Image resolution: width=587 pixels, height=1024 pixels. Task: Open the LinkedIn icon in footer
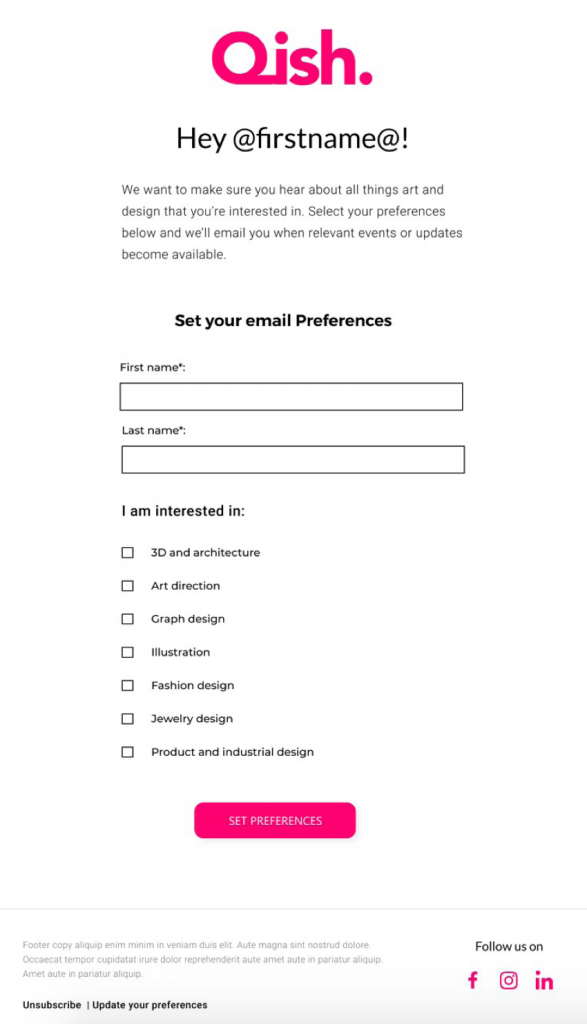click(x=544, y=980)
